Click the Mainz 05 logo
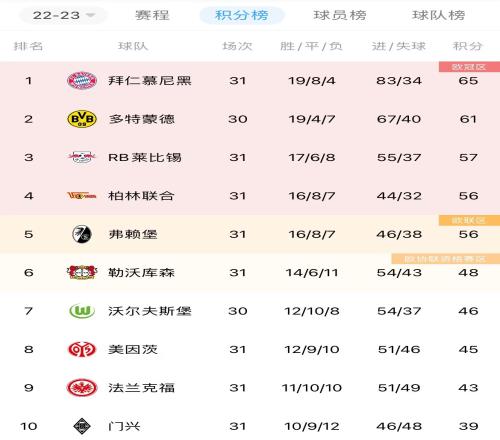This screenshot has width=500, height=440. (x=82, y=349)
